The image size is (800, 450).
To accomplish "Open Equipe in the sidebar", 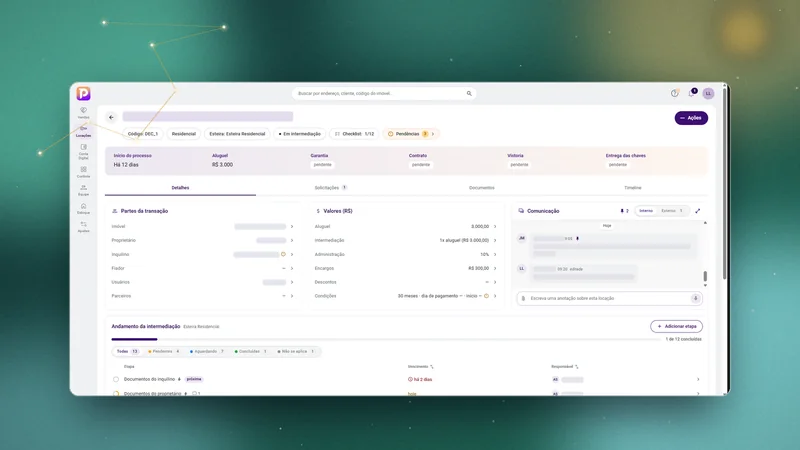I will [x=83, y=190].
